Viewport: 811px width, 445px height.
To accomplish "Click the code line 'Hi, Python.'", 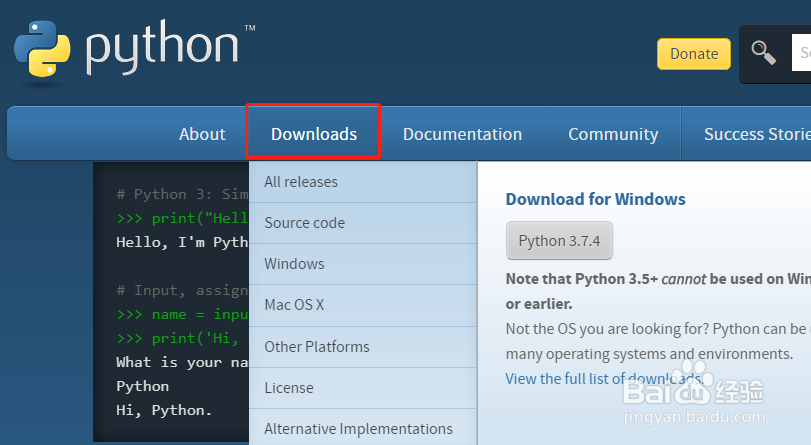I will tap(164, 410).
